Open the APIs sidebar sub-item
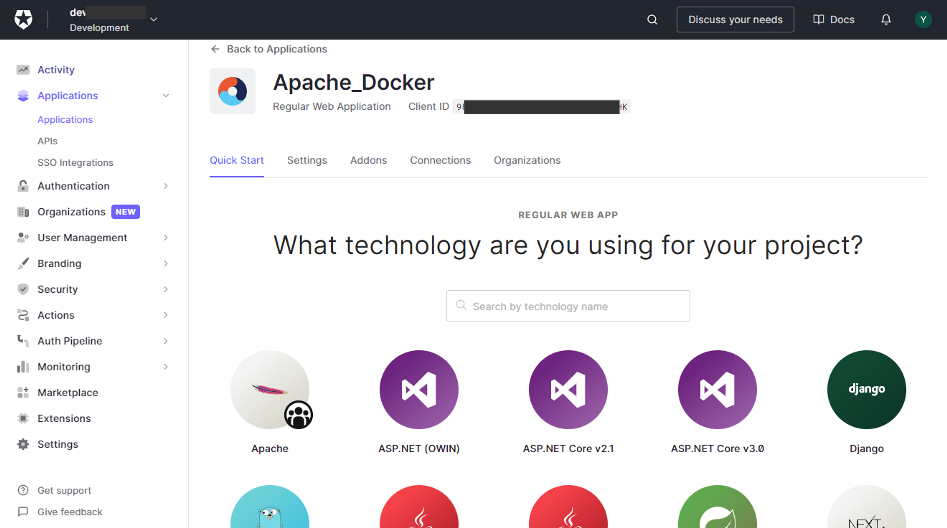The width and height of the screenshot is (947, 528). tap(48, 141)
